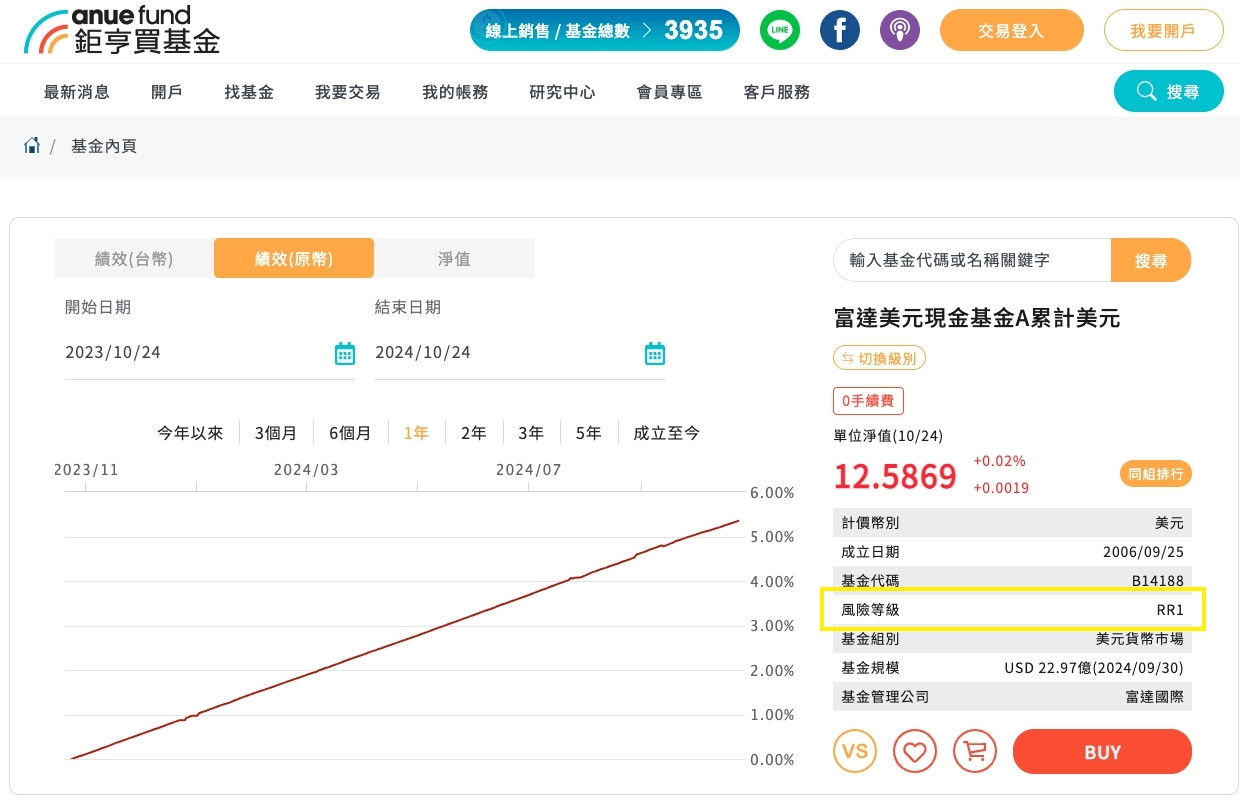Select the 5年 period
Viewport: 1240px width, 800px height.
point(588,433)
